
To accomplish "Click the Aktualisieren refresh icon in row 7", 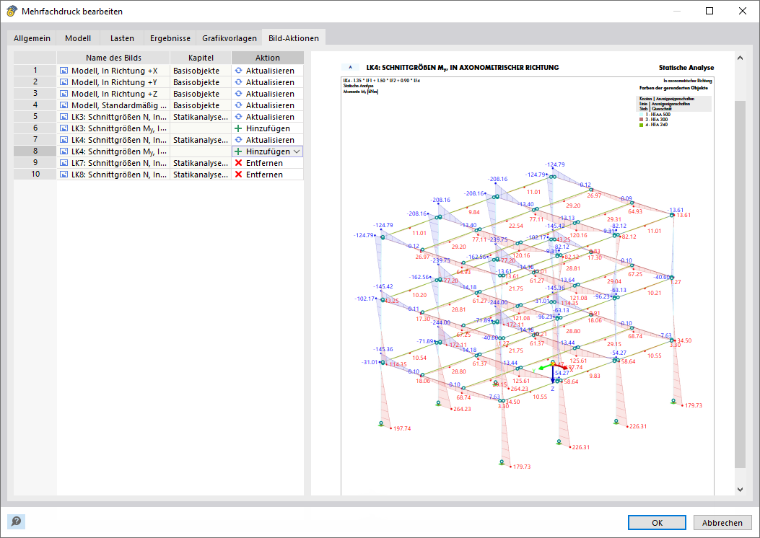I will tap(238, 140).
